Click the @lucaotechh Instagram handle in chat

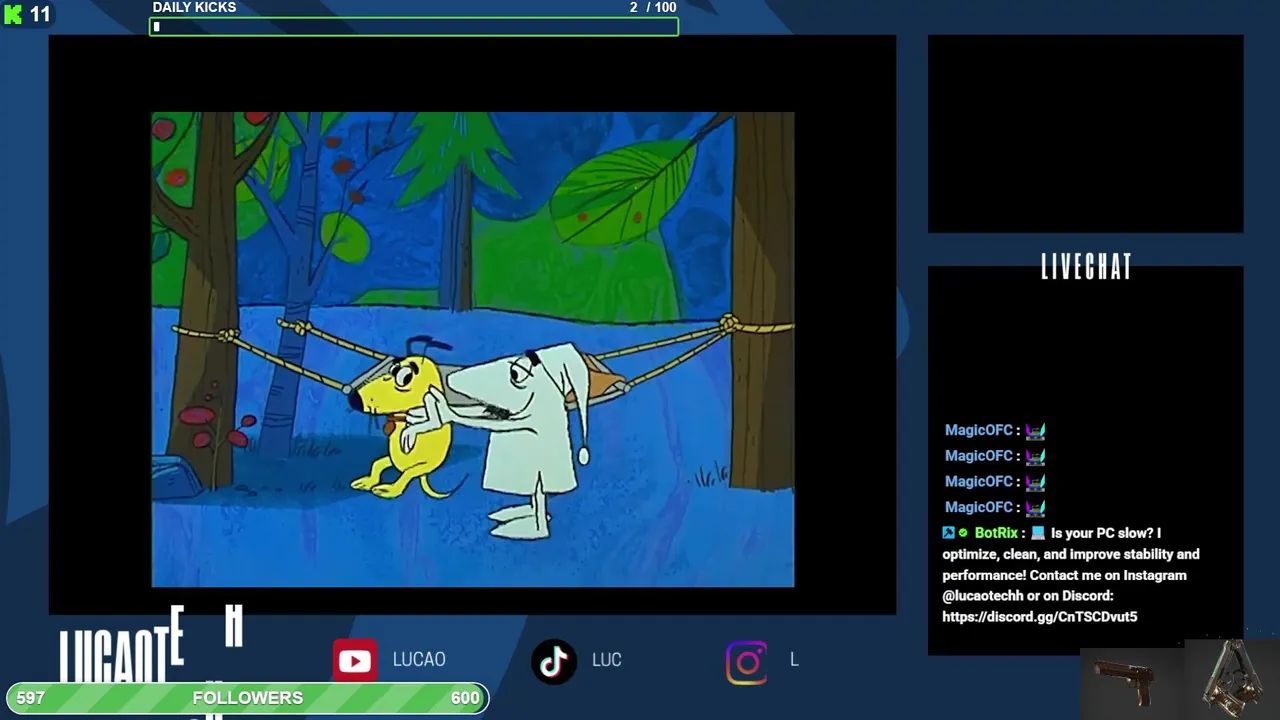point(985,596)
